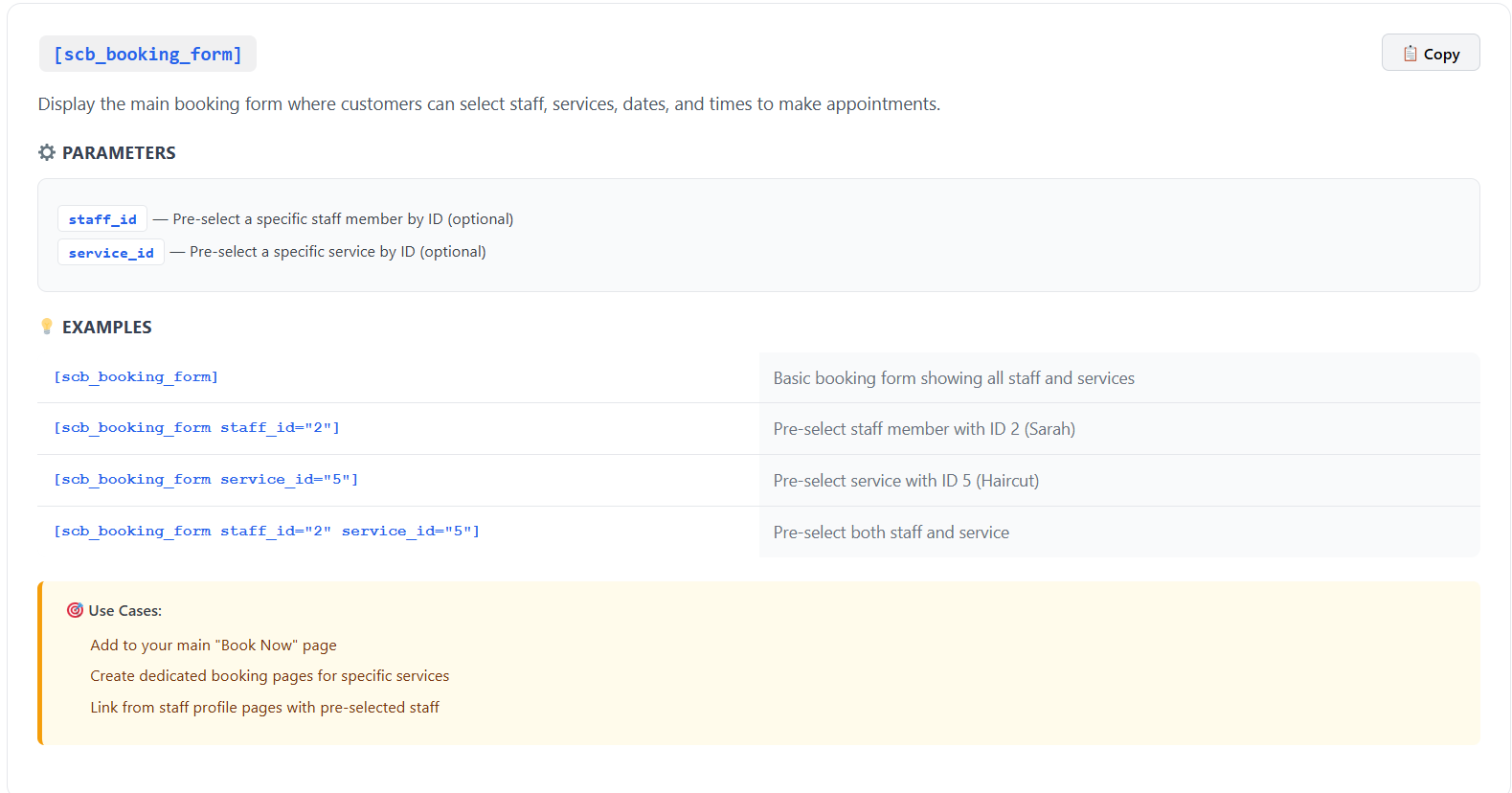Click the staff_id parameter tag
Viewport: 1512px width, 793px height.
click(102, 219)
